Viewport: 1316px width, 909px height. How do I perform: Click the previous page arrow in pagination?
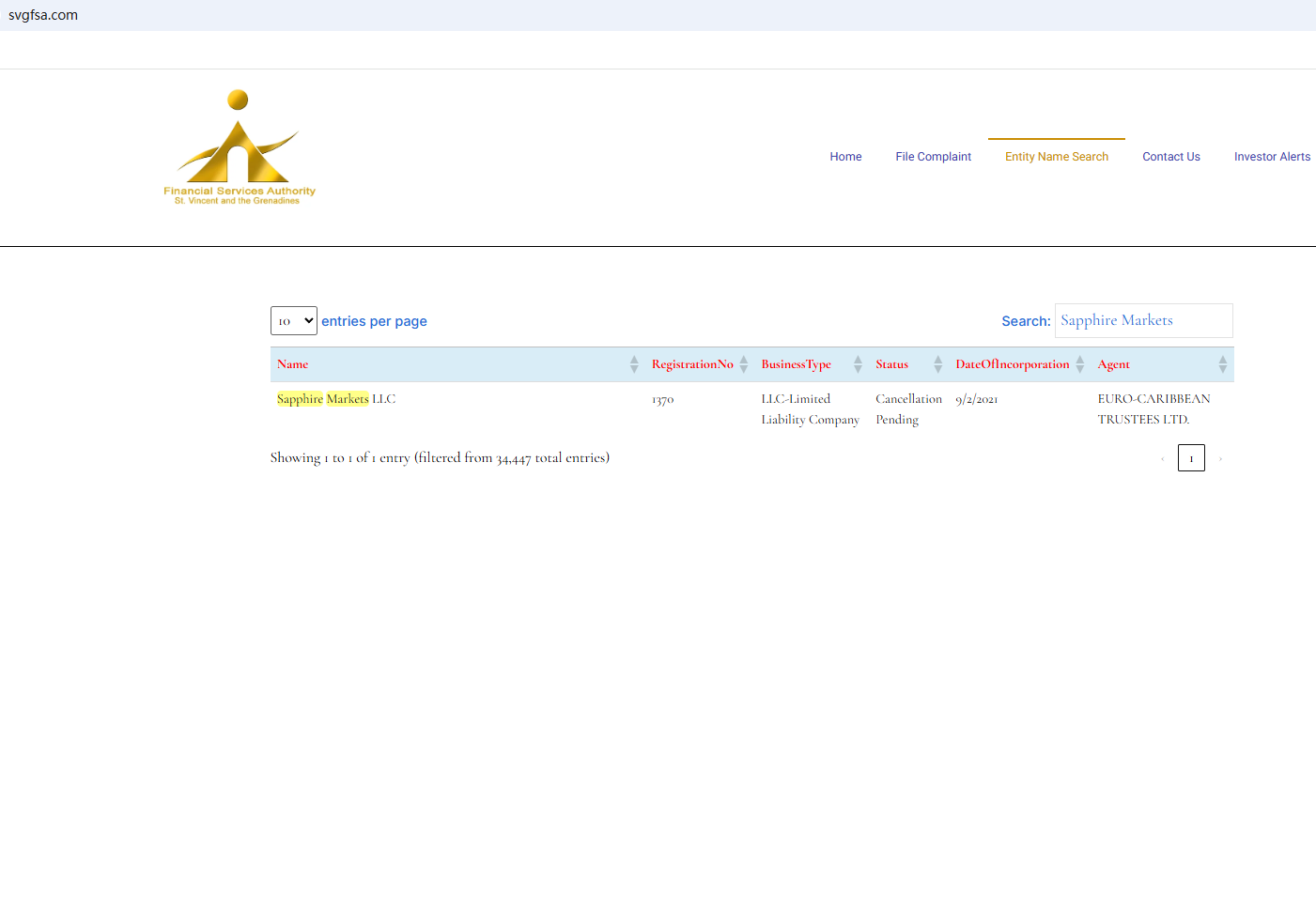point(1162,458)
